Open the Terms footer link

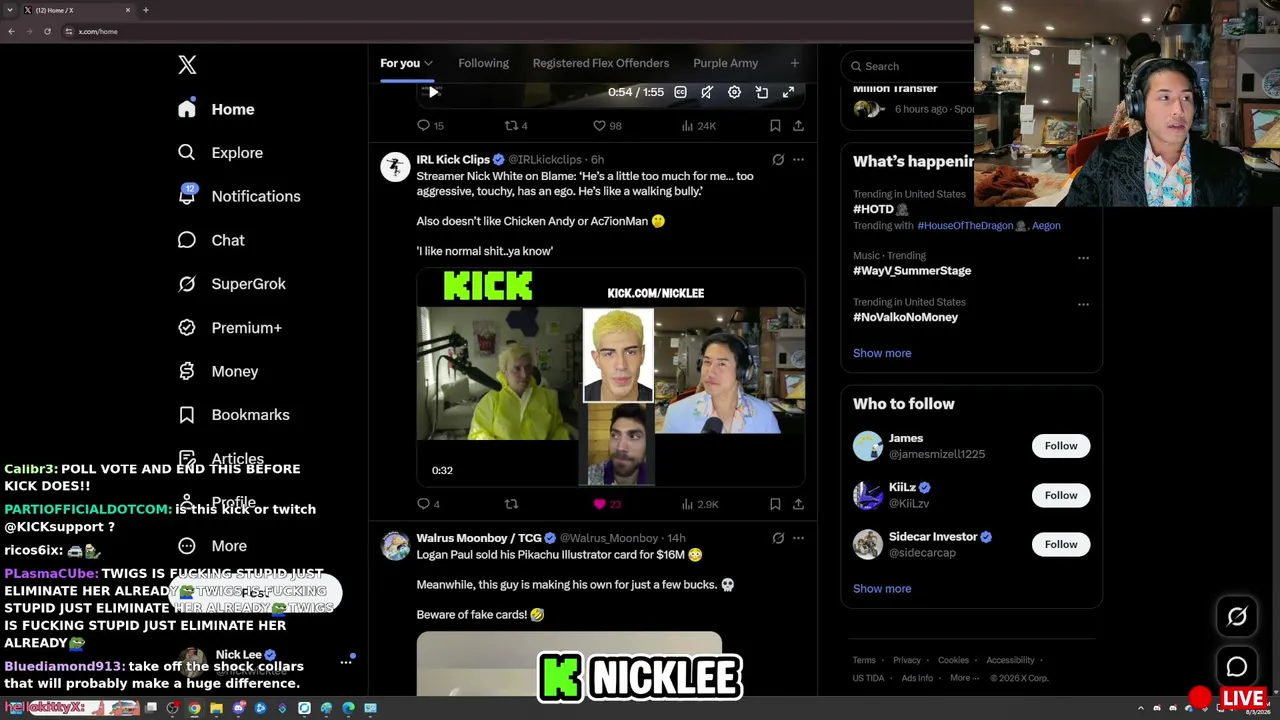pos(864,660)
